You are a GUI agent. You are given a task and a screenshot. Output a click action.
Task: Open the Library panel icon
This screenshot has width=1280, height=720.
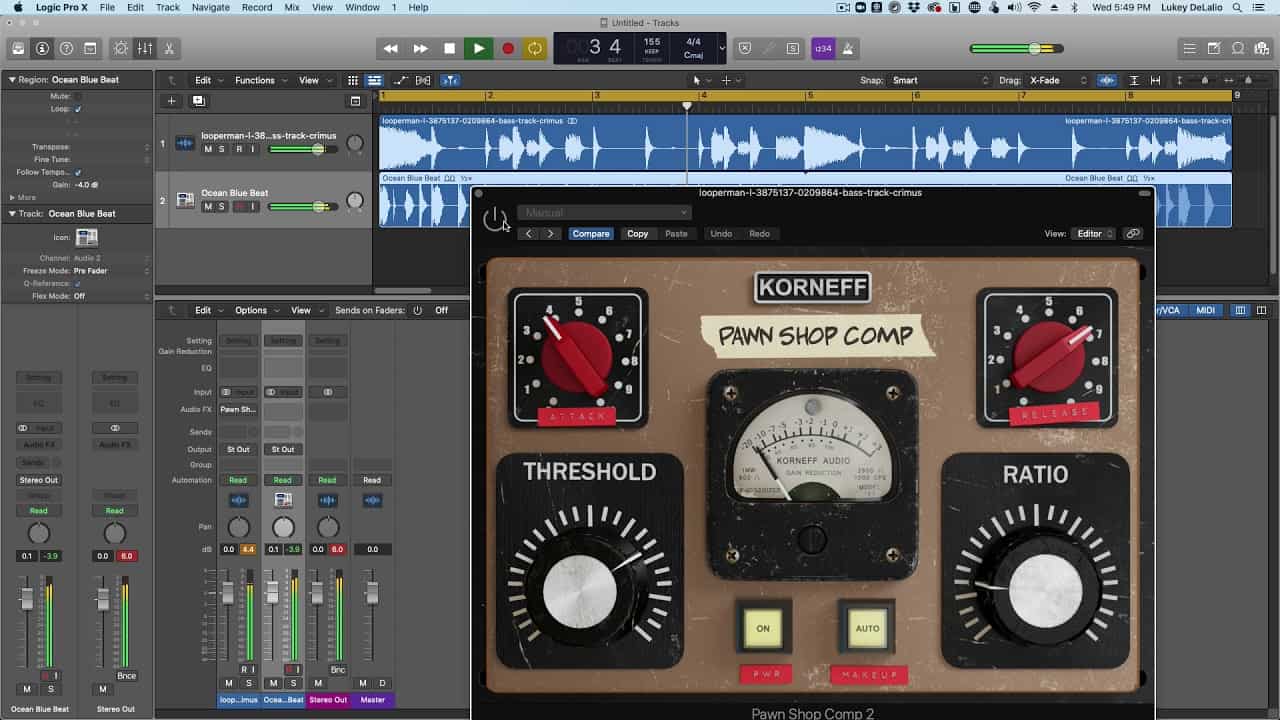coord(18,48)
